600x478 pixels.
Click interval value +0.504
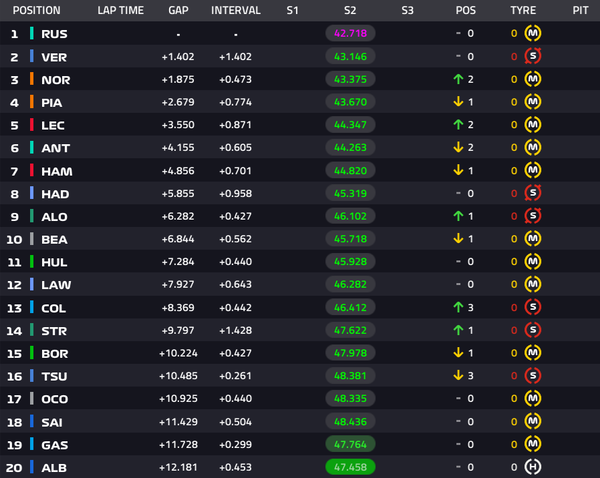click(x=235, y=422)
